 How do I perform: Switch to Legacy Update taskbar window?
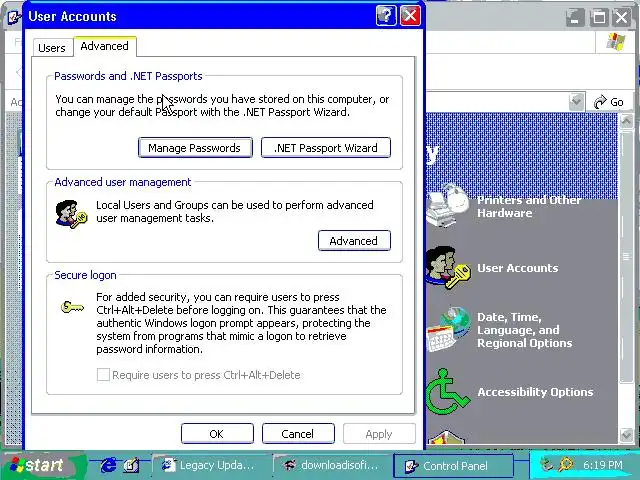(x=210, y=465)
